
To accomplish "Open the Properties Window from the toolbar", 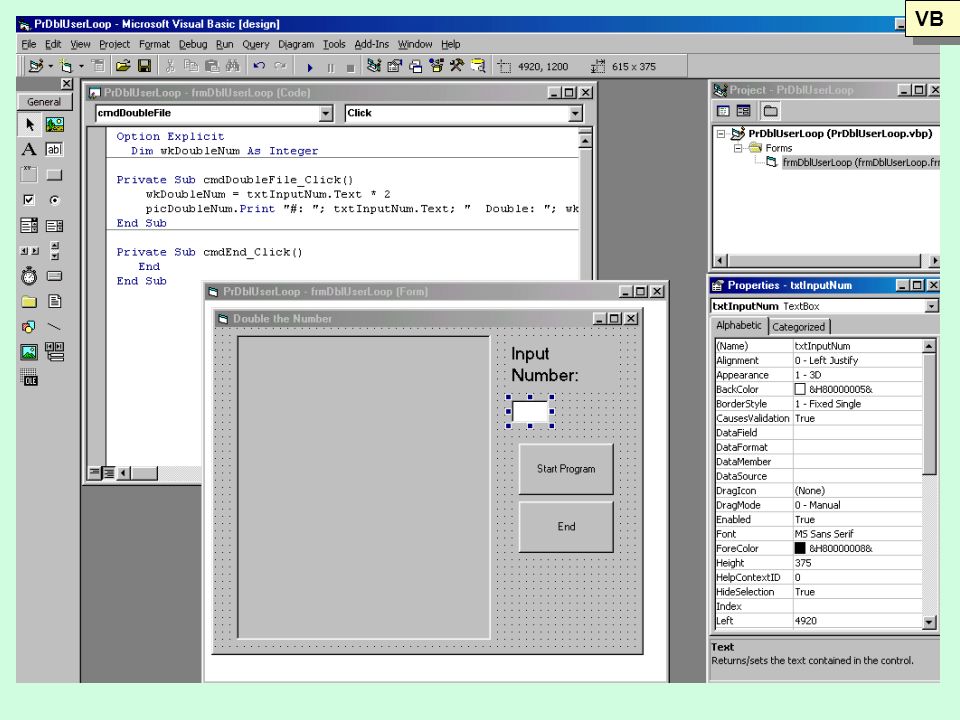I will [394, 66].
